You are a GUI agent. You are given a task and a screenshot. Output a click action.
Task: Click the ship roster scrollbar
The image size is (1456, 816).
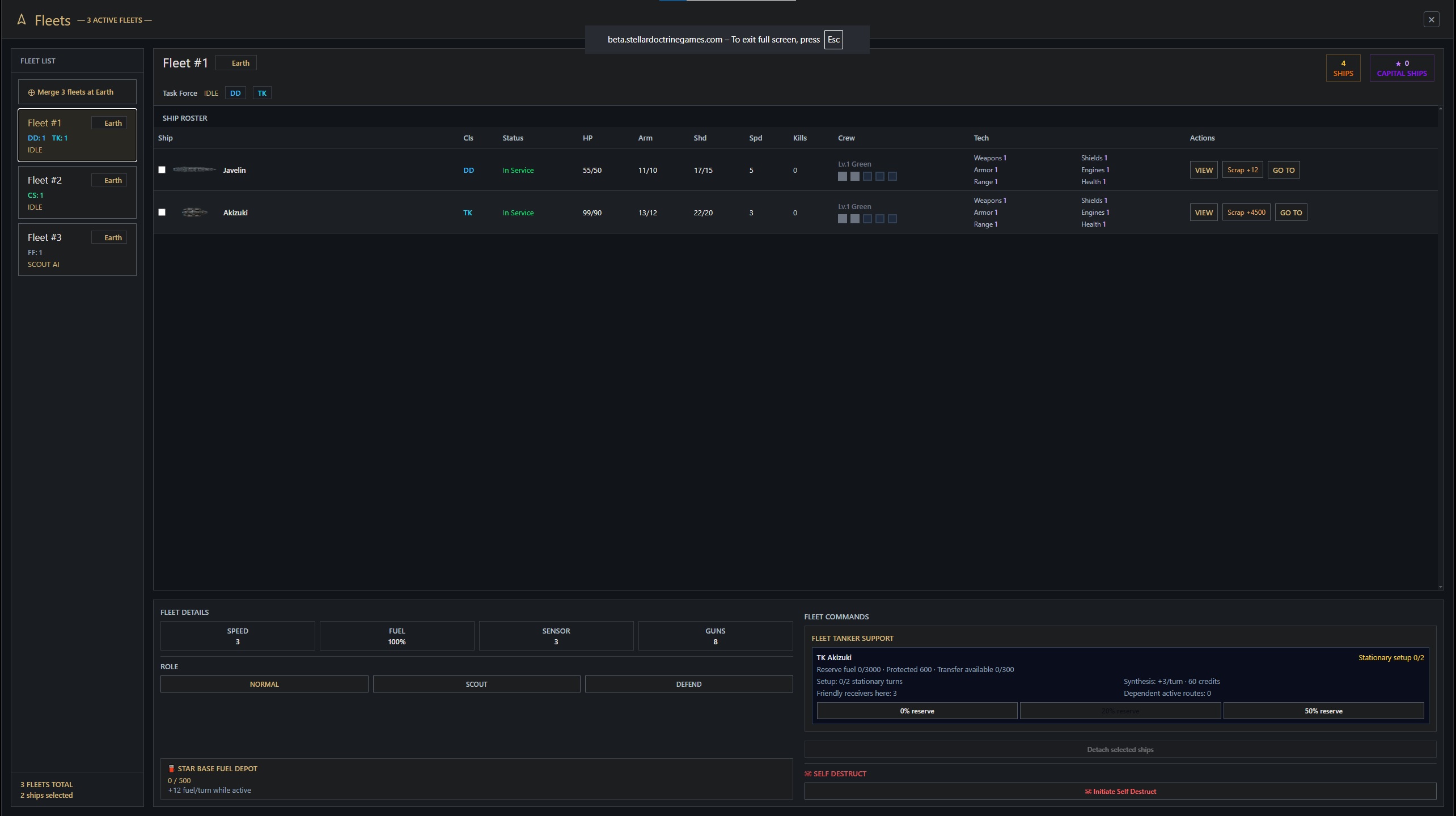[1440, 347]
